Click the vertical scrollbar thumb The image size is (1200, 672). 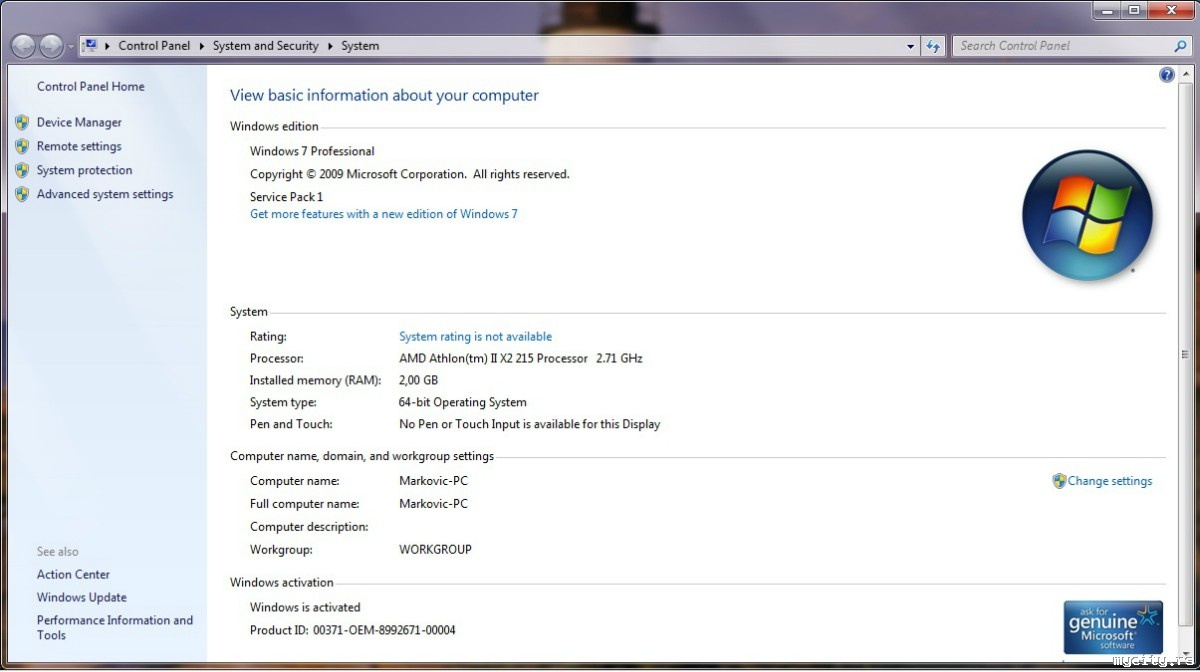click(x=1185, y=353)
